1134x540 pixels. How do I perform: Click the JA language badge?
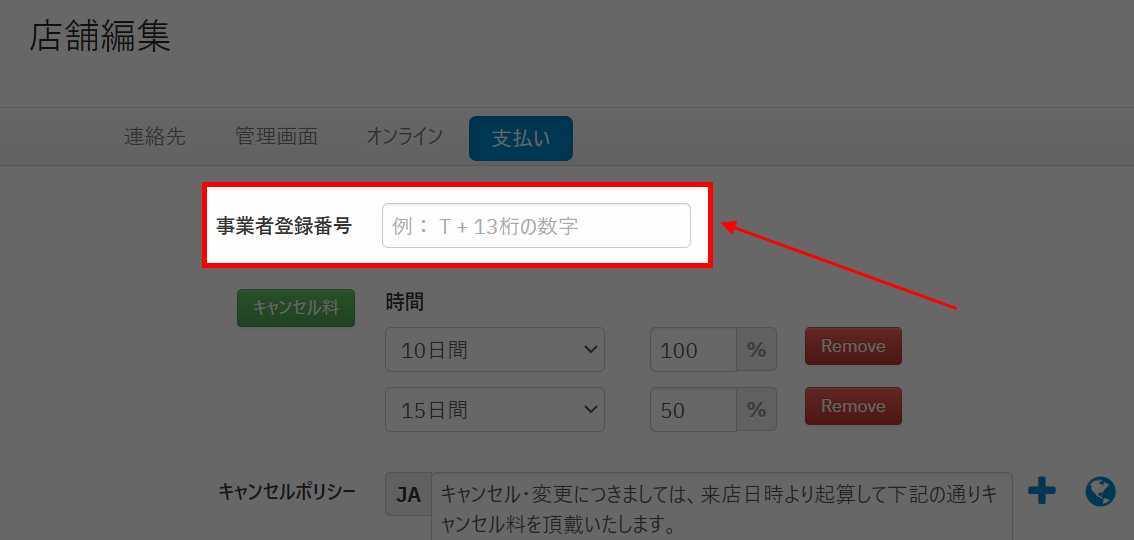point(408,495)
